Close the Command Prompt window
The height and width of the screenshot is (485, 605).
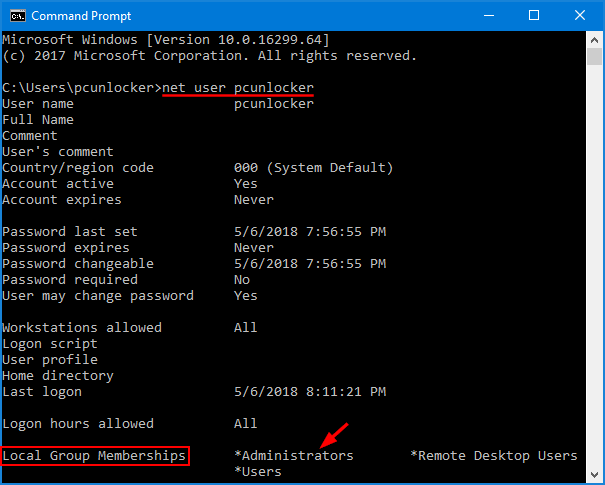point(580,16)
